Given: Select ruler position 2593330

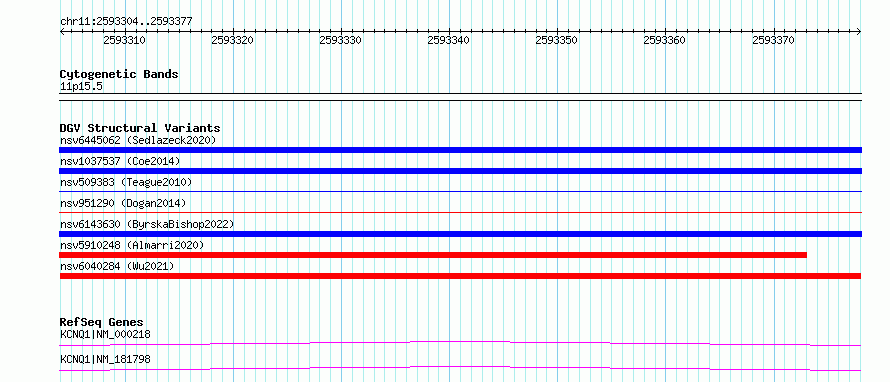Looking at the screenshot, I should (341, 40).
